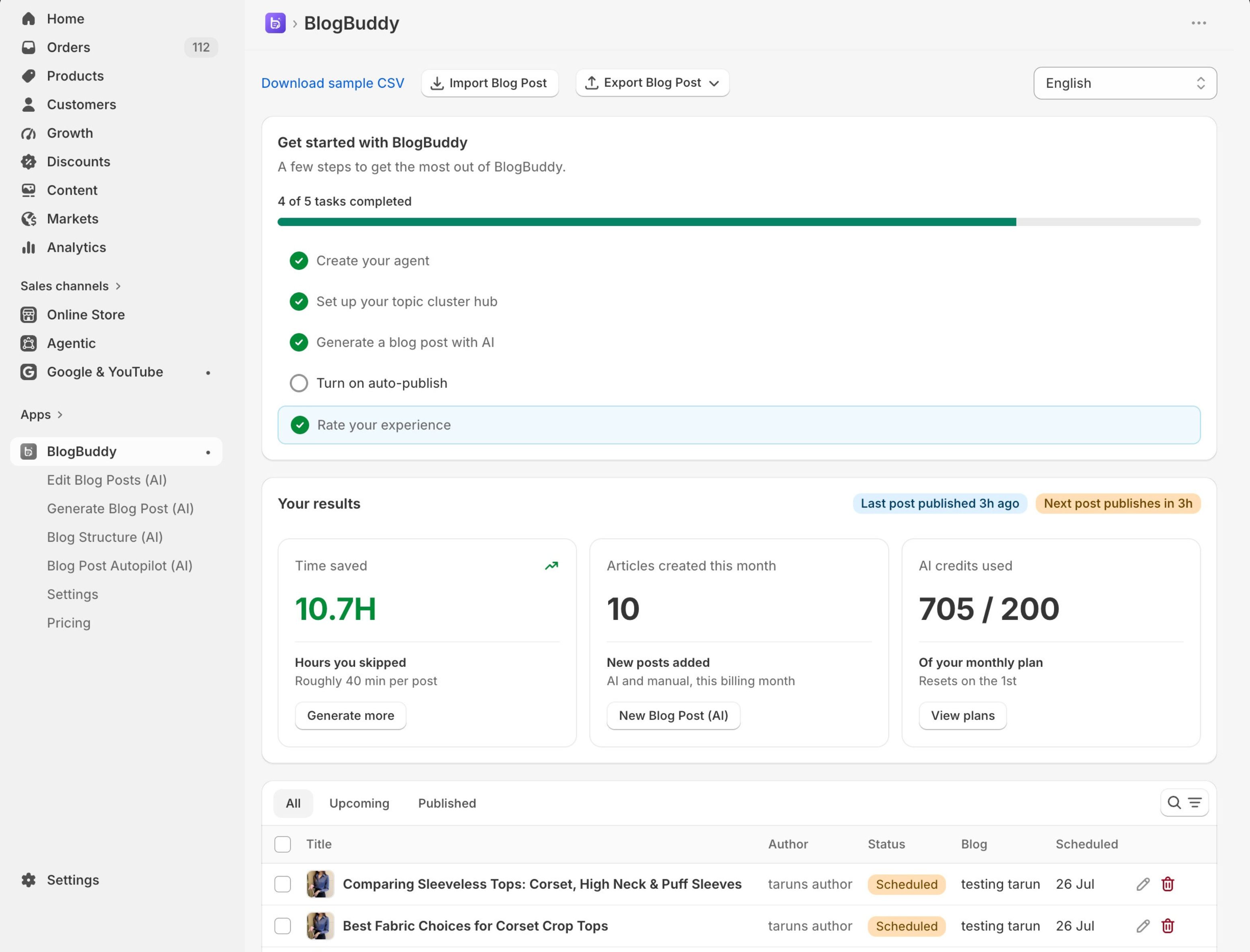Click the Rate your experience task row

pyautogui.click(x=739, y=425)
